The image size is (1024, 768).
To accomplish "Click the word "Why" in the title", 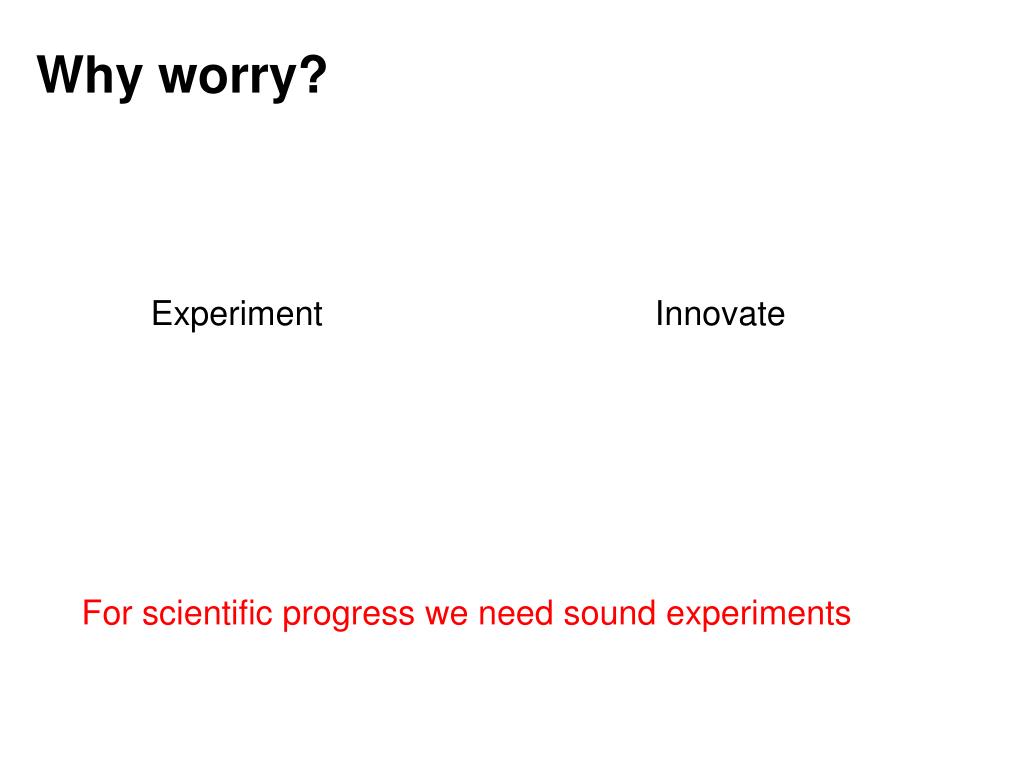I will (x=89, y=76).
